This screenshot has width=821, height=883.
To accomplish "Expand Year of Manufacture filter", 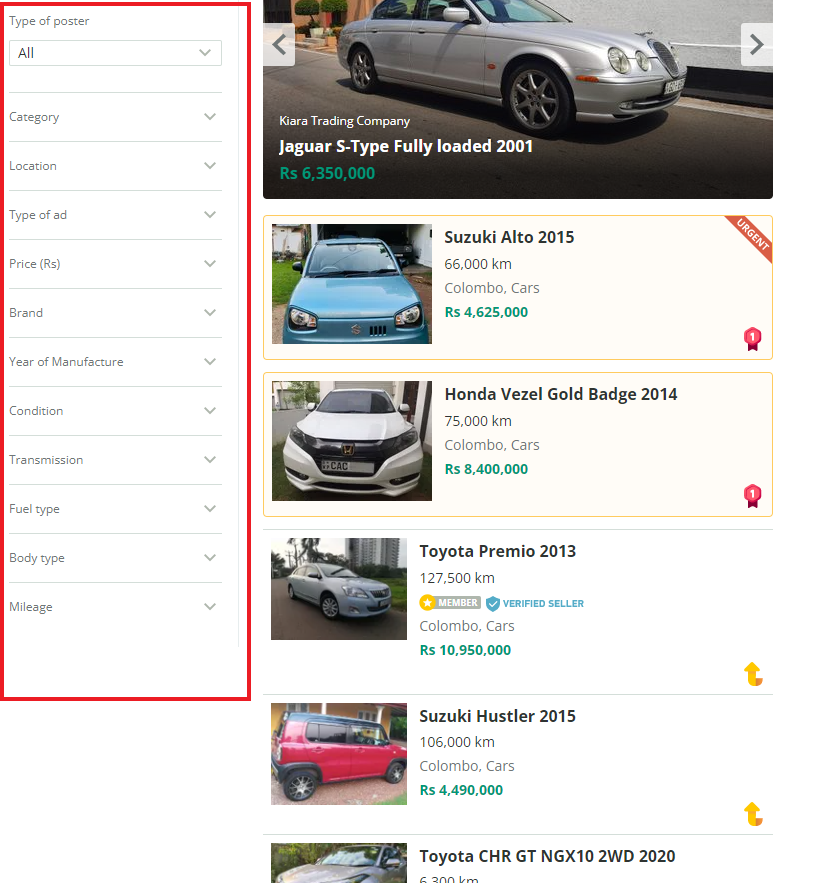I will click(115, 362).
